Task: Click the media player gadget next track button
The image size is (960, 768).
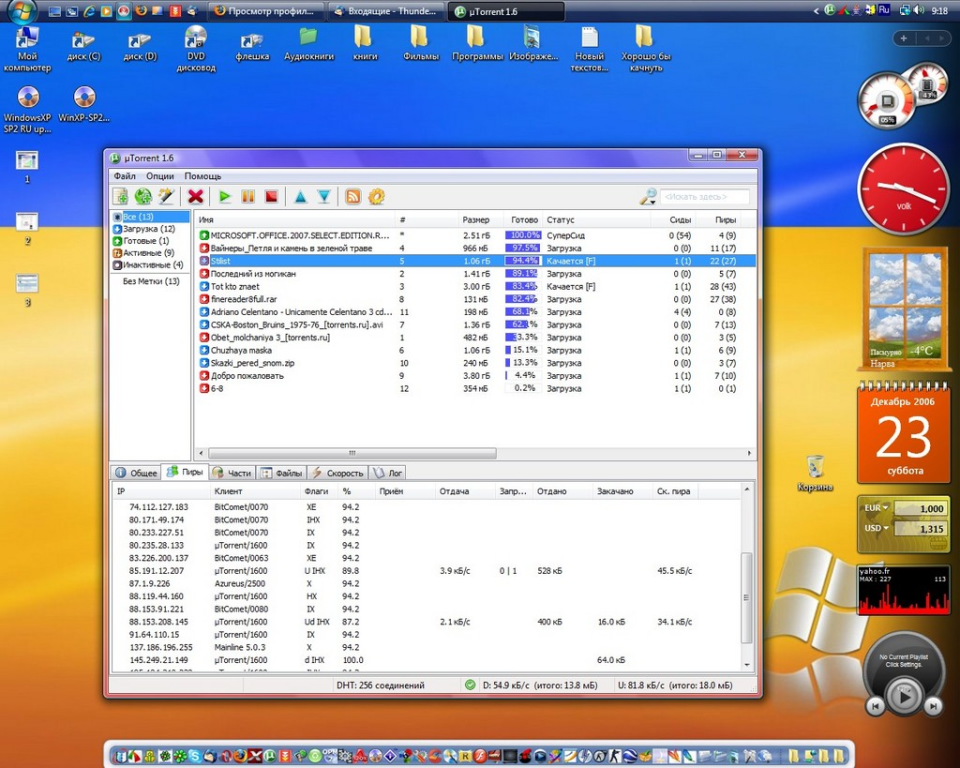Action: click(933, 706)
